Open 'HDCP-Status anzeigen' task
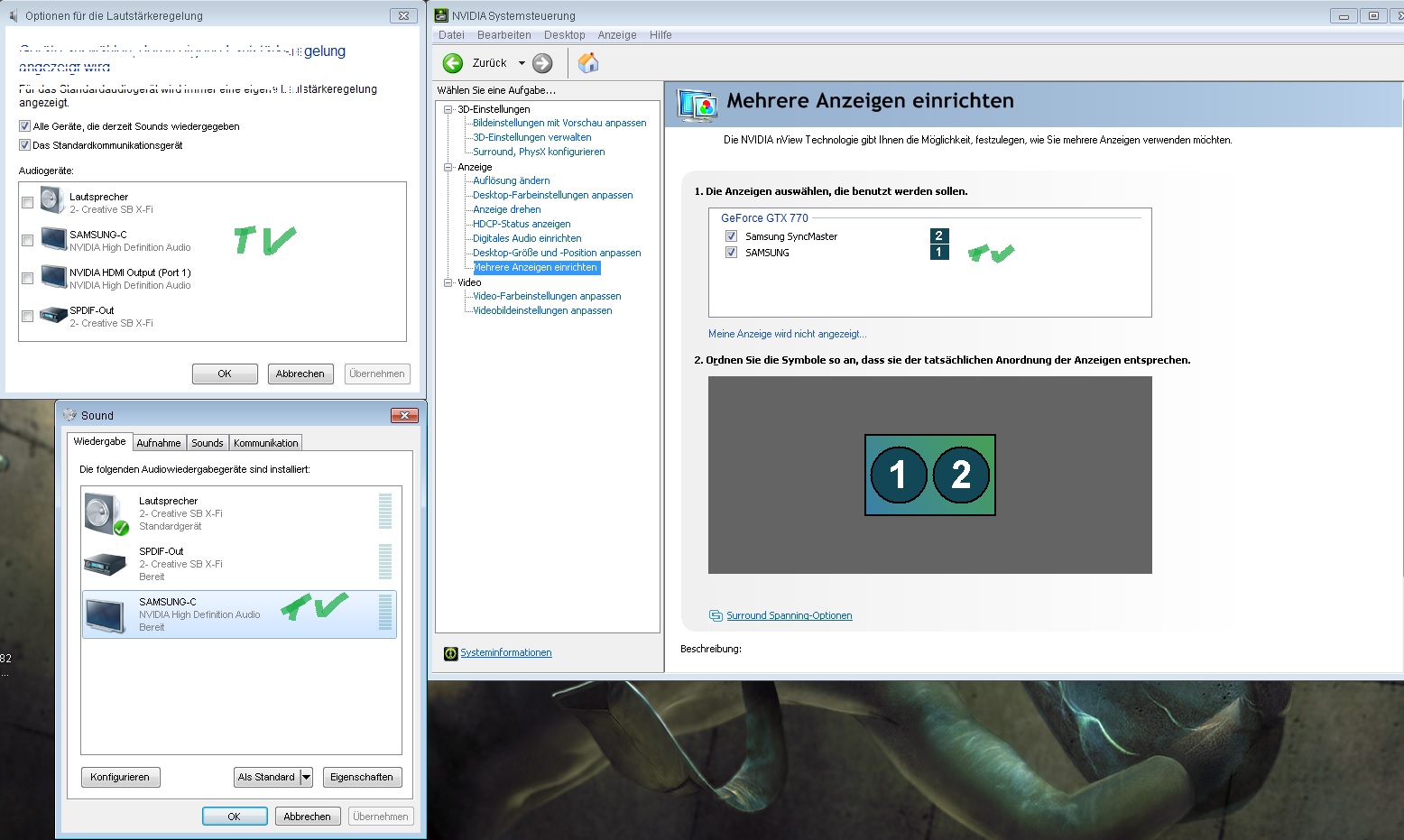This screenshot has width=1404, height=840. coord(522,224)
